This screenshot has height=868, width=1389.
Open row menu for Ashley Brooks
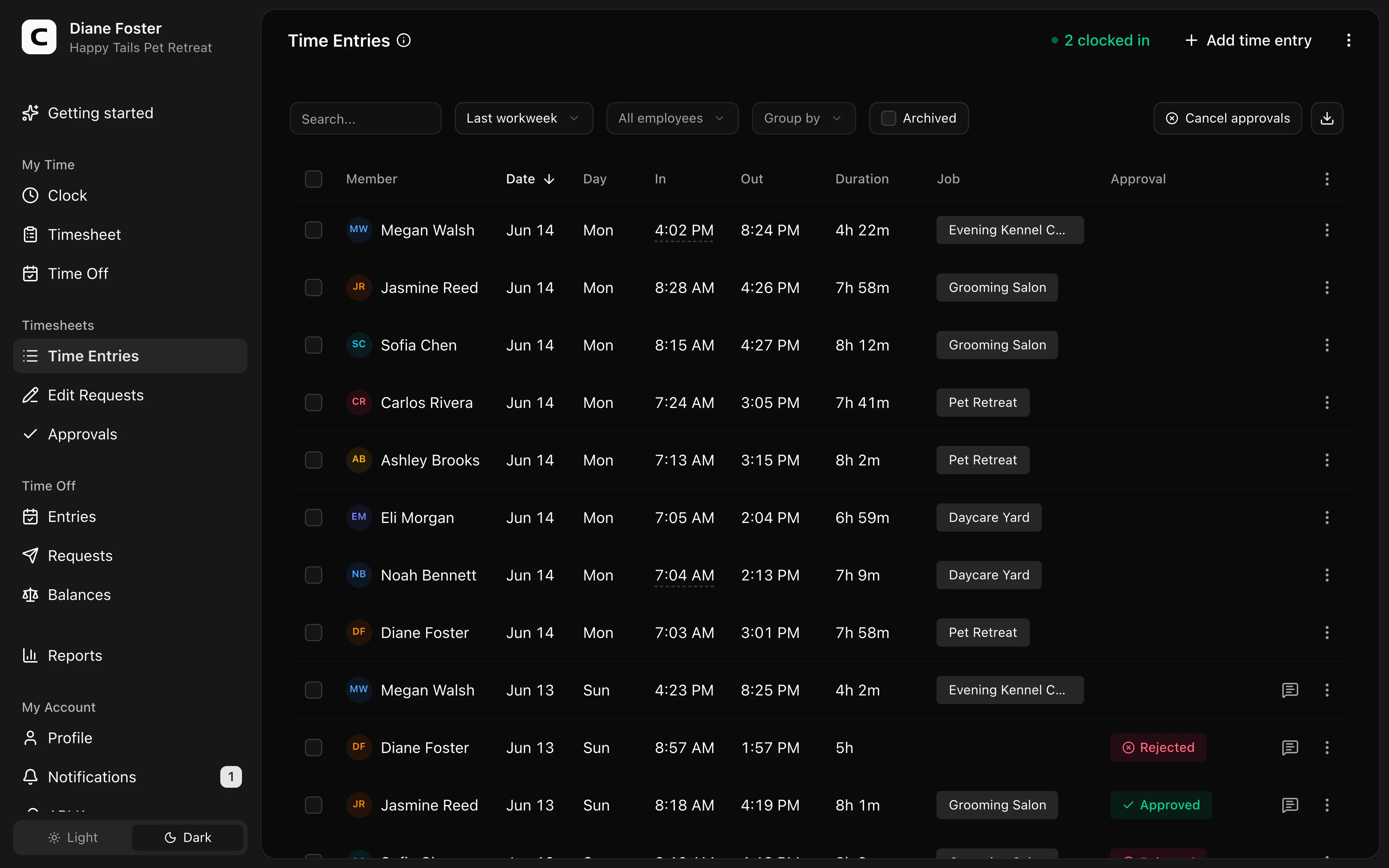pyautogui.click(x=1326, y=460)
